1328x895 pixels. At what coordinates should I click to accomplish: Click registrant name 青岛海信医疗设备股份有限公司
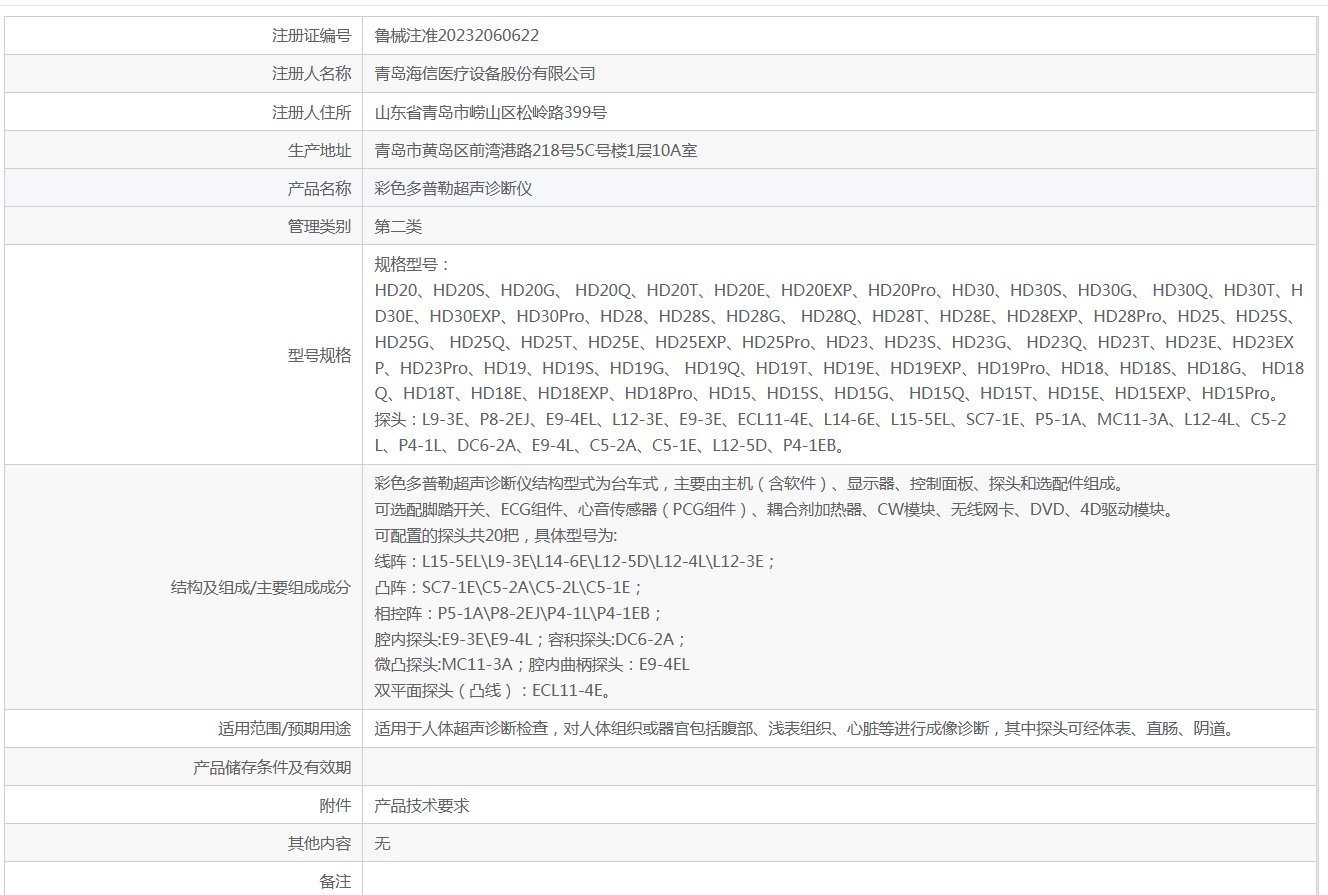[x=485, y=73]
